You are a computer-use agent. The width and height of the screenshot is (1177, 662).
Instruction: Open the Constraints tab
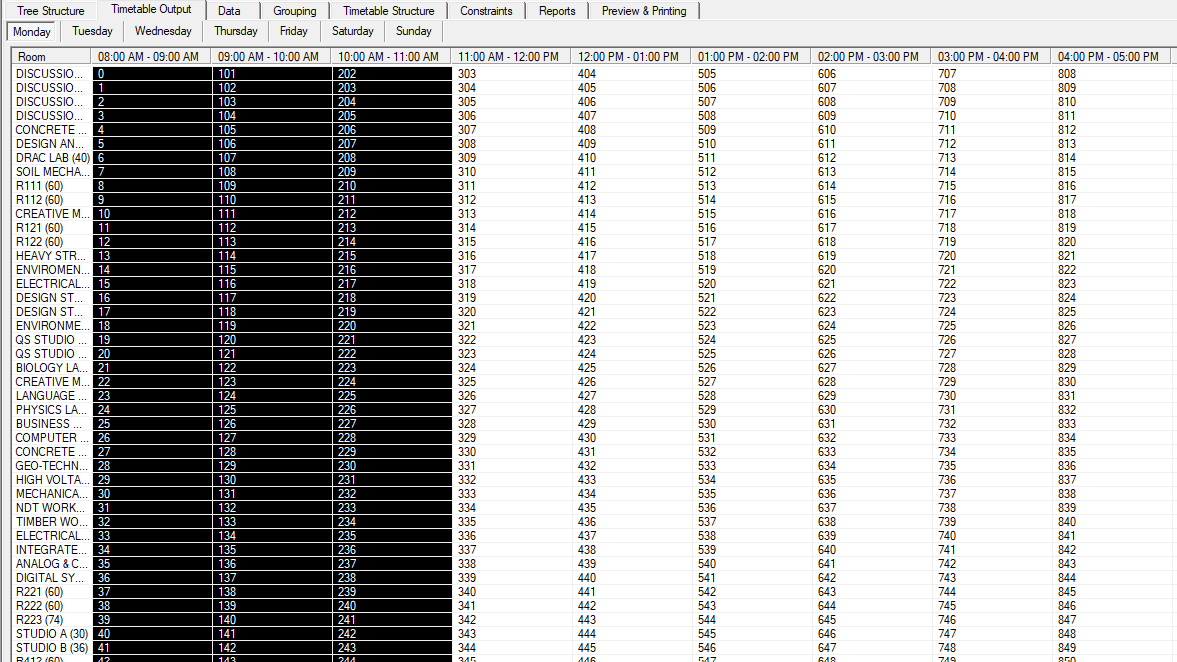(486, 11)
